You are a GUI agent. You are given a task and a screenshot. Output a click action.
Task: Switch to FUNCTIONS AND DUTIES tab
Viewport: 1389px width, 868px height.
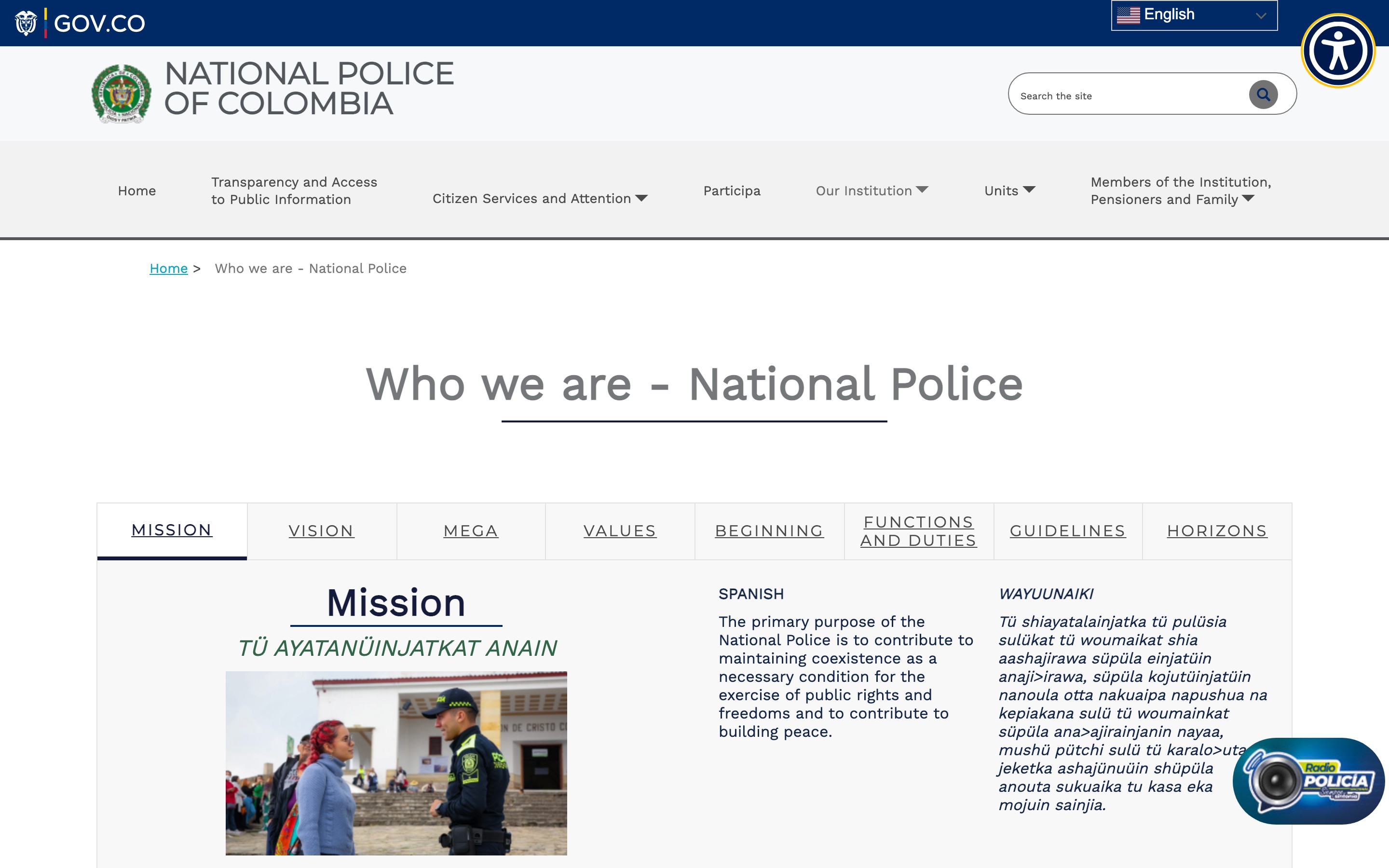tap(918, 531)
